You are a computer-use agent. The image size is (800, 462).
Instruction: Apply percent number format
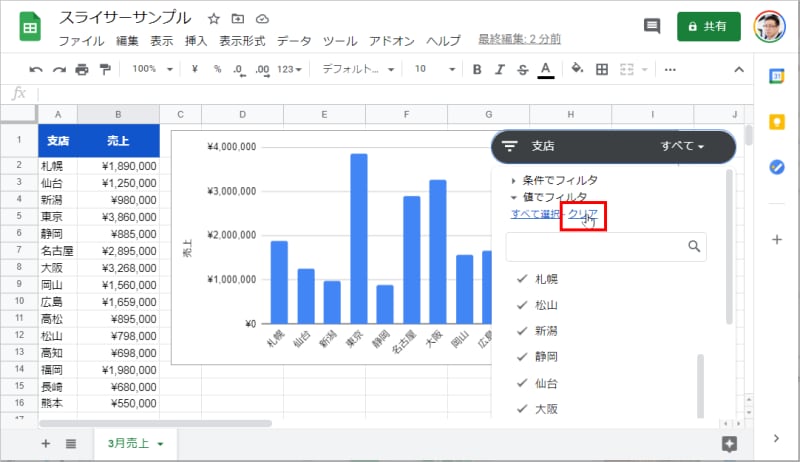[217, 69]
